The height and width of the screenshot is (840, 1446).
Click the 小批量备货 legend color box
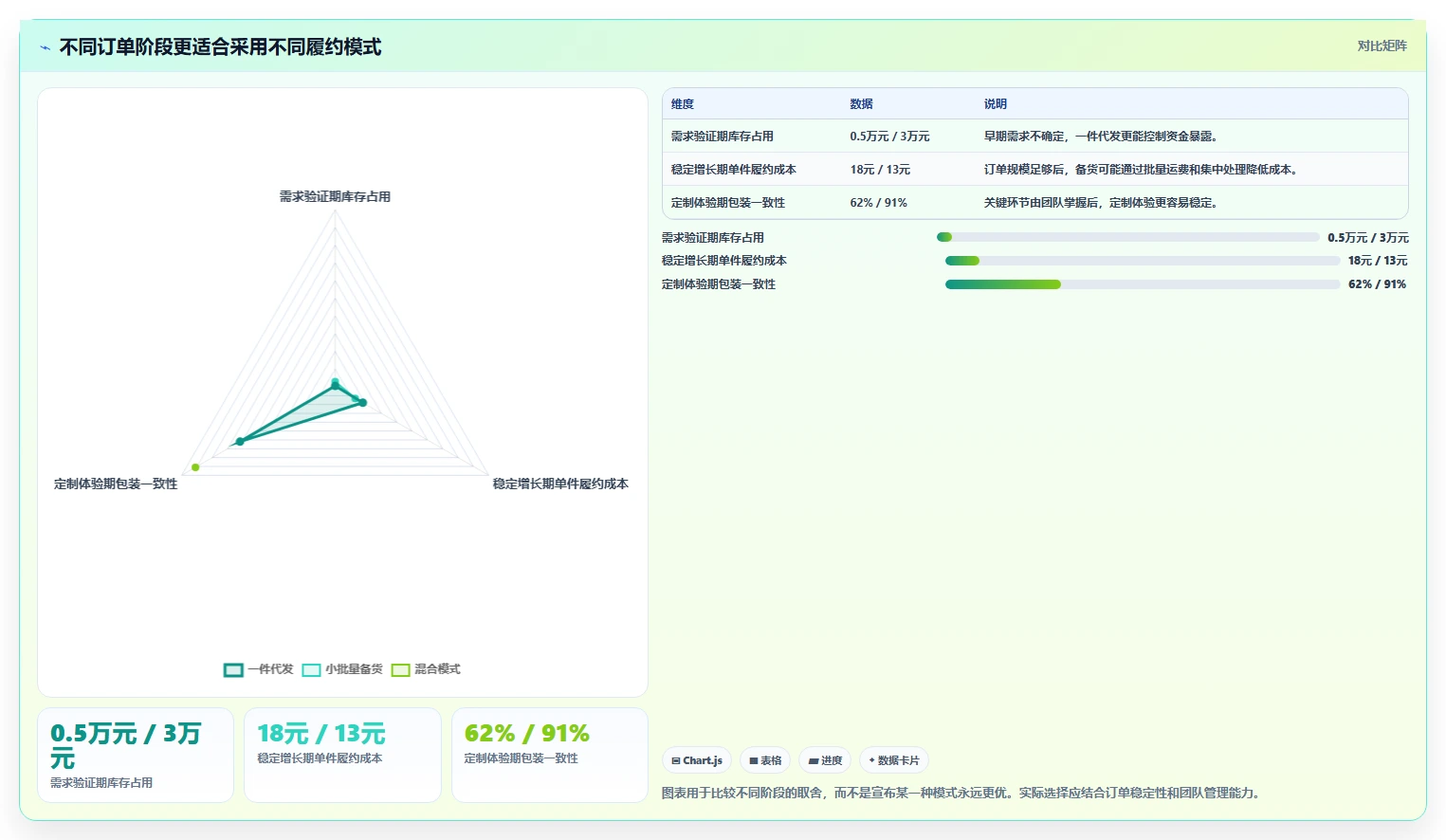(311, 670)
